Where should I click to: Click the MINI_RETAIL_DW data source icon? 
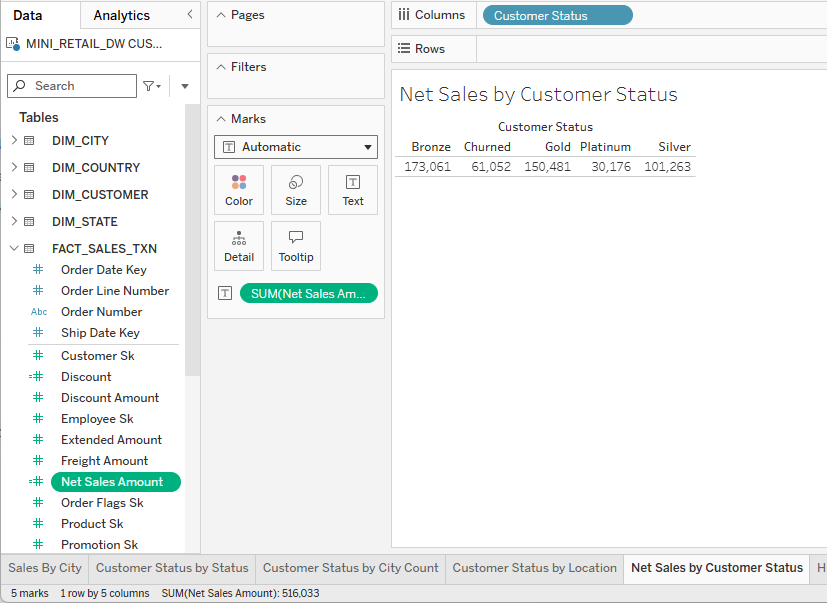[14, 44]
